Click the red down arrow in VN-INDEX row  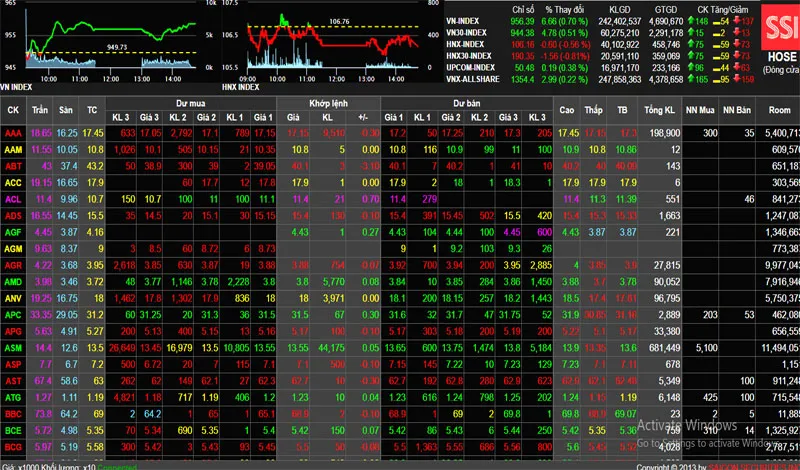point(736,21)
